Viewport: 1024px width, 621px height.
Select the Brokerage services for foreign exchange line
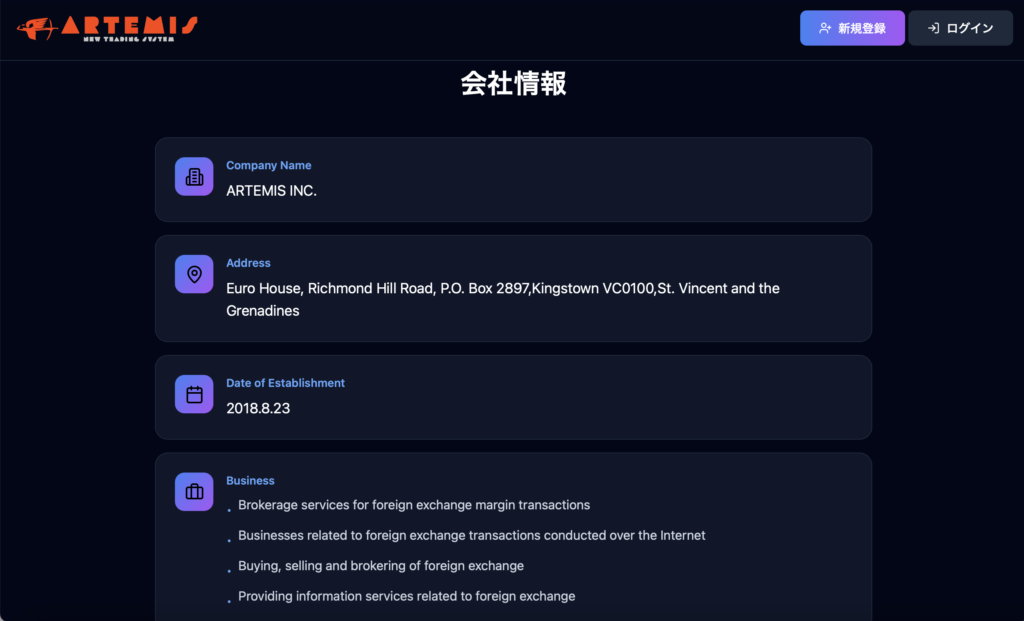click(414, 505)
